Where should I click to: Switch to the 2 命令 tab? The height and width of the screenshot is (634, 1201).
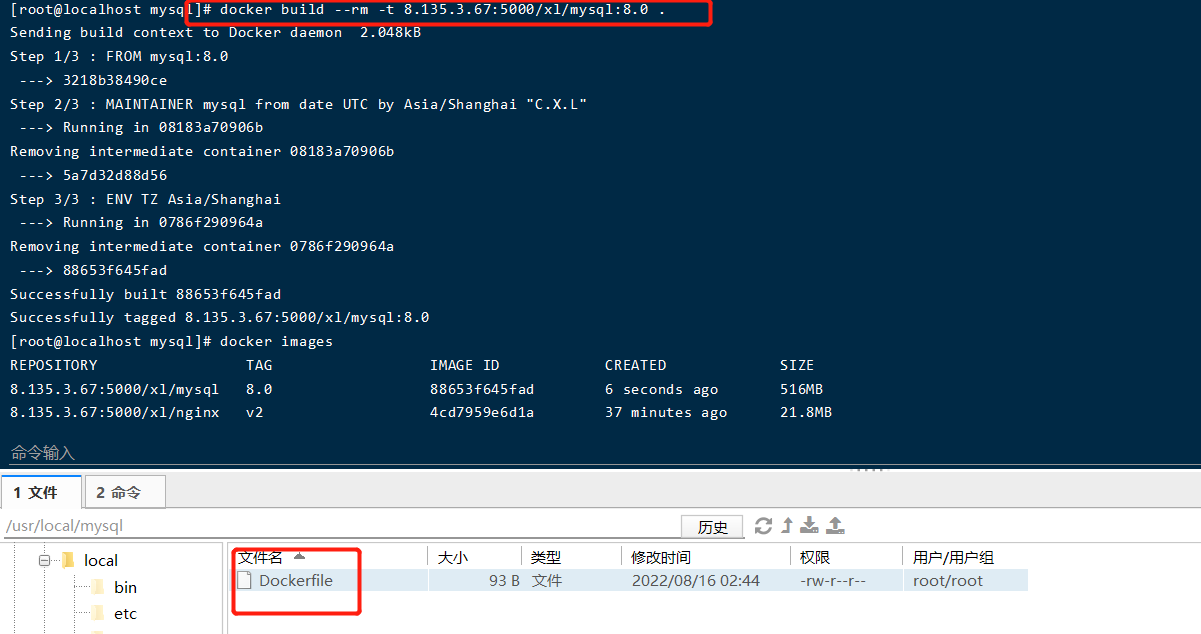(x=124, y=491)
